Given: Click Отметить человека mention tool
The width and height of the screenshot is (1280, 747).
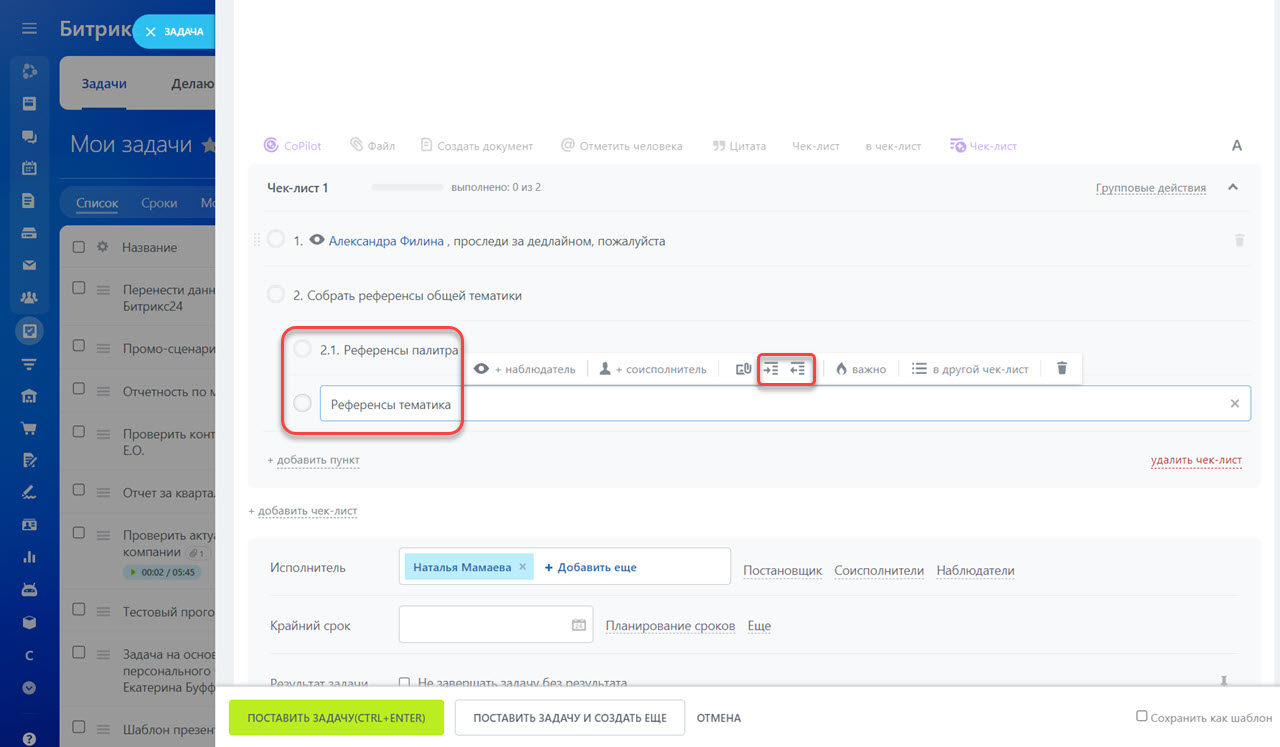Looking at the screenshot, I should point(621,146).
